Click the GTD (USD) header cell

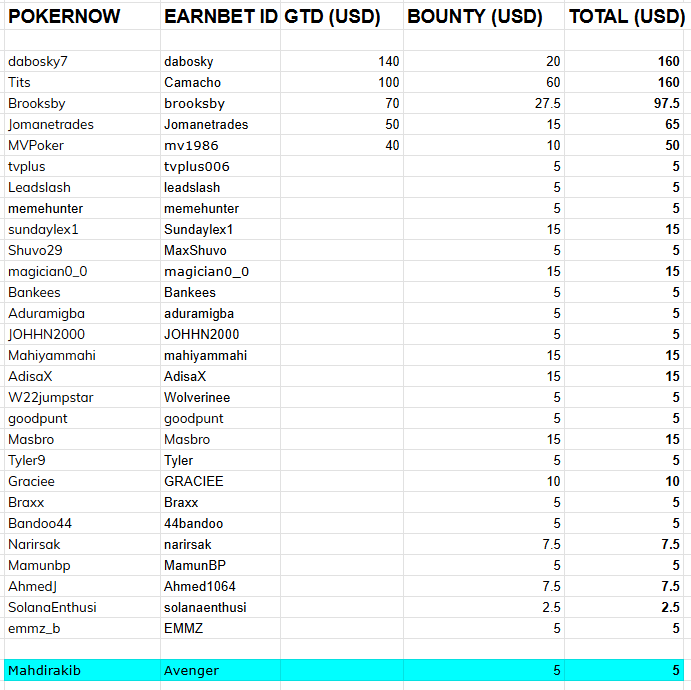tap(341, 17)
